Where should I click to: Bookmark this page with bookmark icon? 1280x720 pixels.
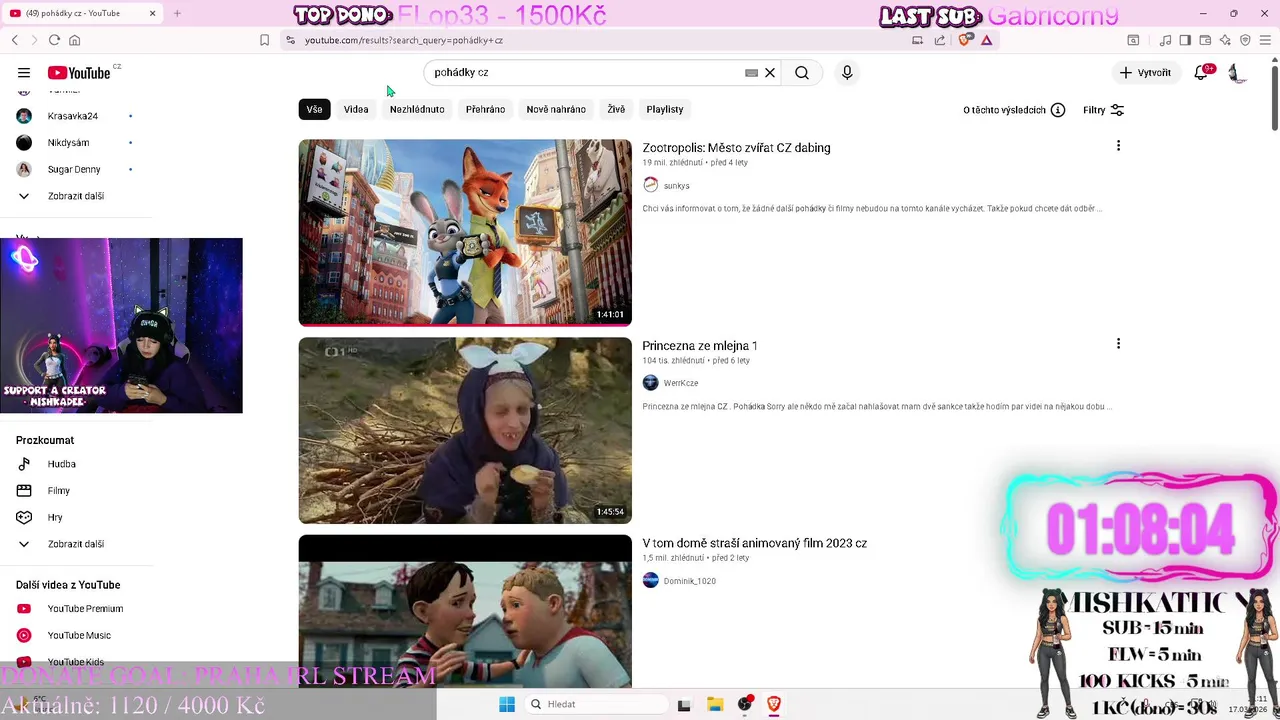point(264,40)
